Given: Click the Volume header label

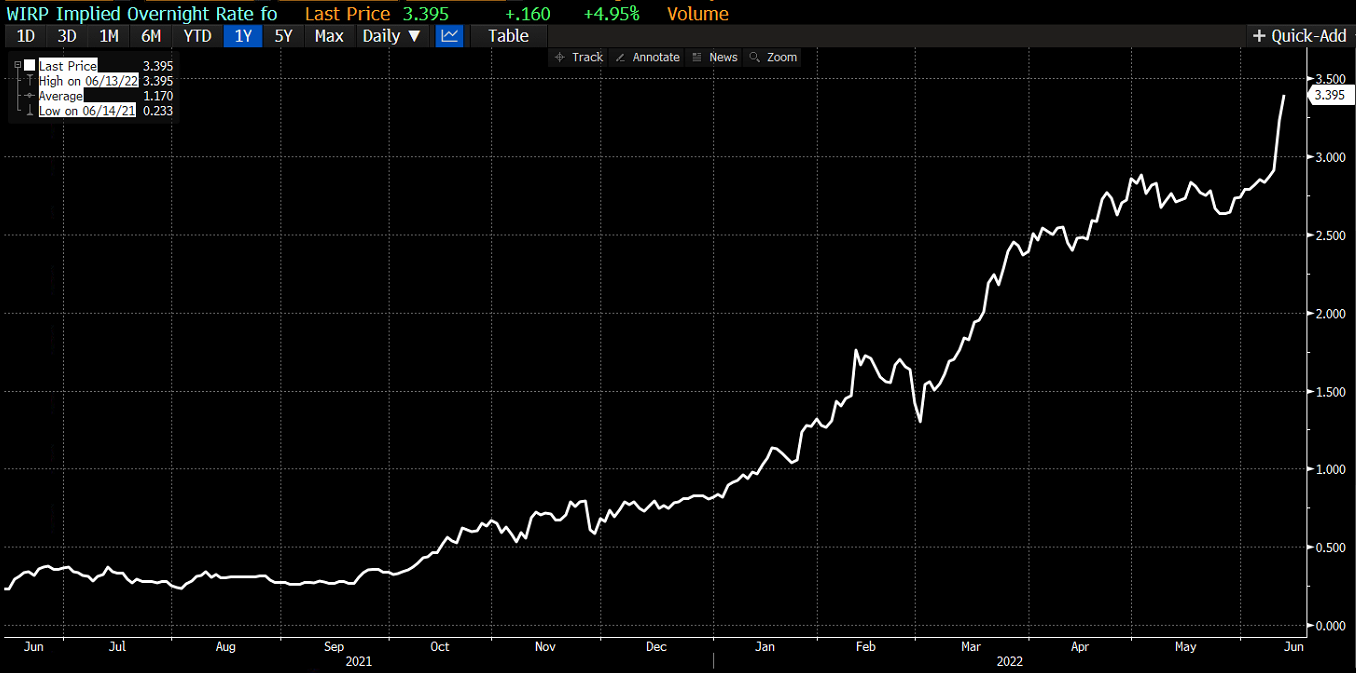Looking at the screenshot, I should [x=698, y=14].
